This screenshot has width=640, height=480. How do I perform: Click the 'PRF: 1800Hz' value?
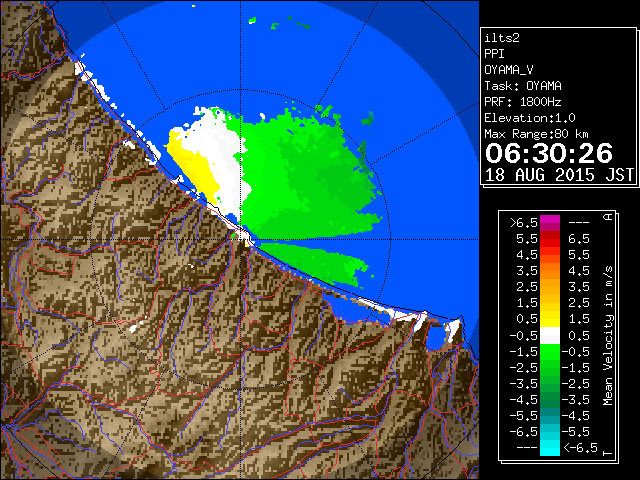pos(523,102)
